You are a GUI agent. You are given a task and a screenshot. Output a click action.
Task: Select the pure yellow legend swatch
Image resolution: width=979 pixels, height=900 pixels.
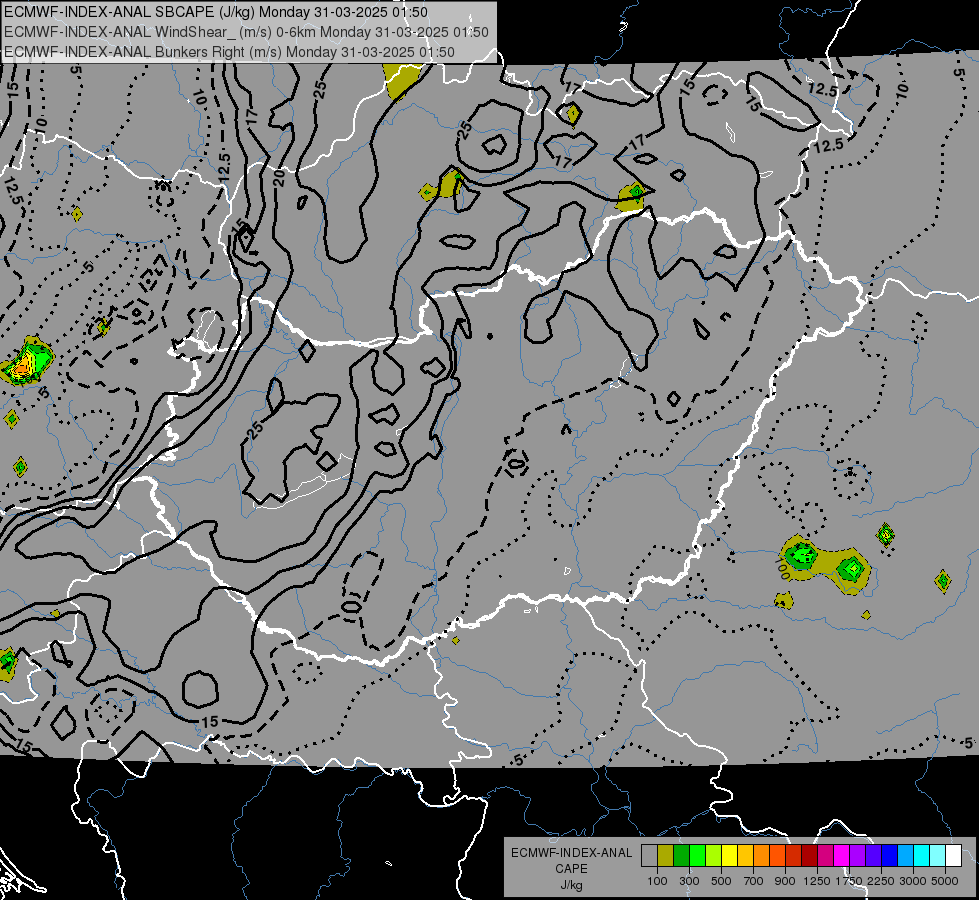[730, 855]
